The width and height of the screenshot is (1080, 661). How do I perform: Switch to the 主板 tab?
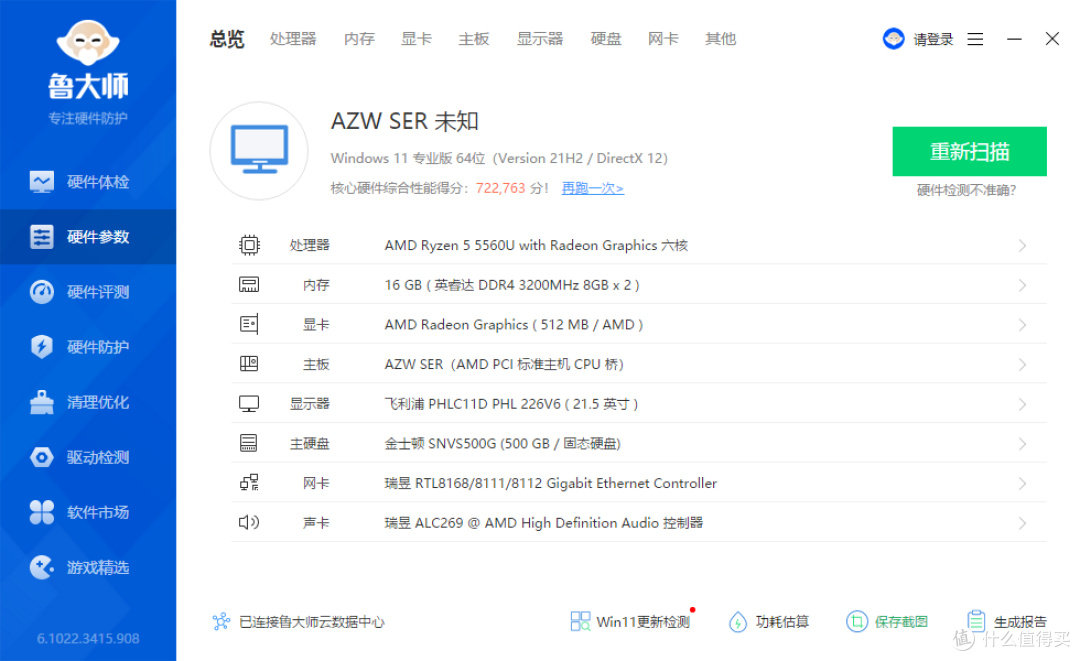(474, 39)
